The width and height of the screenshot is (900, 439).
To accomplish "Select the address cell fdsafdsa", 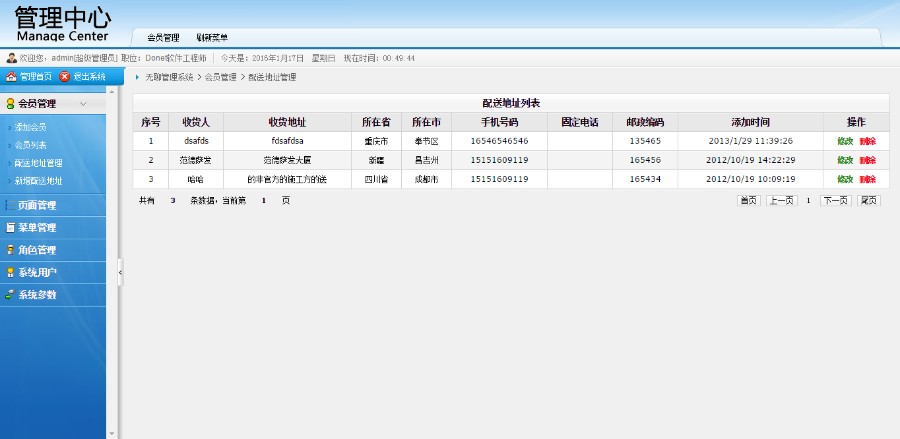I will (x=288, y=141).
